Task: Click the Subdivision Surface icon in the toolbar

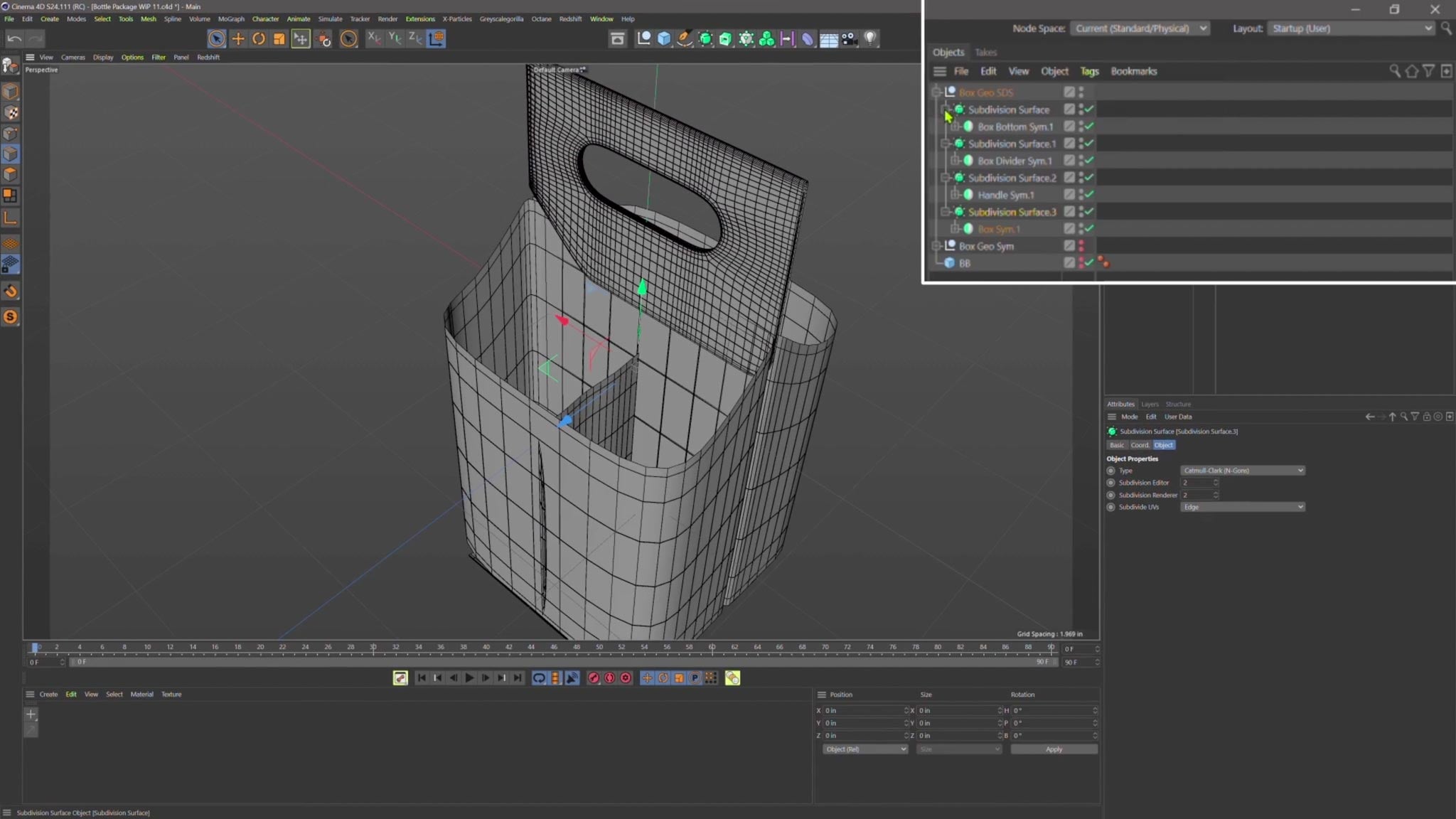Action: click(705, 38)
